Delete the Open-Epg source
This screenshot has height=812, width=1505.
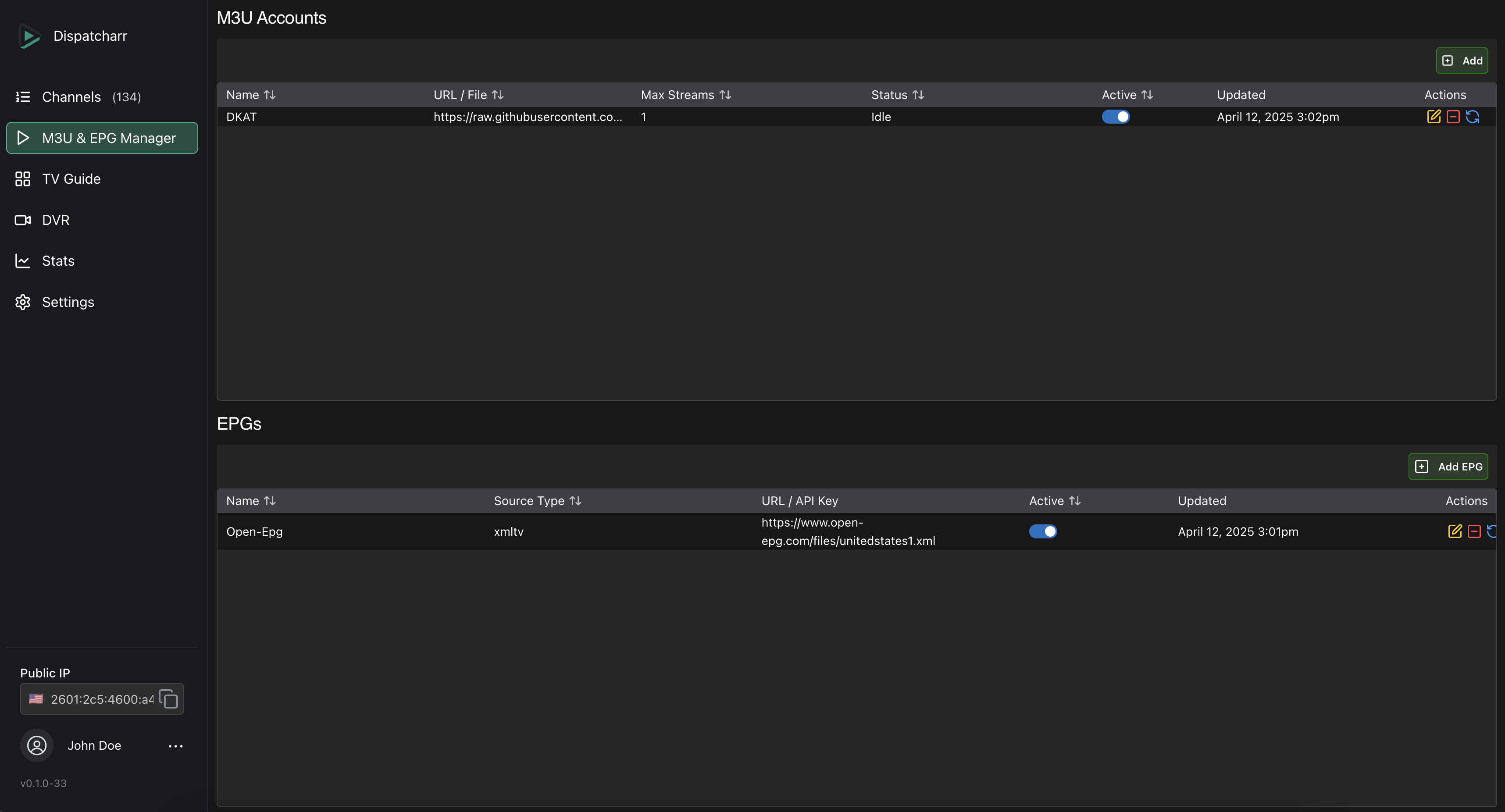pos(1474,531)
